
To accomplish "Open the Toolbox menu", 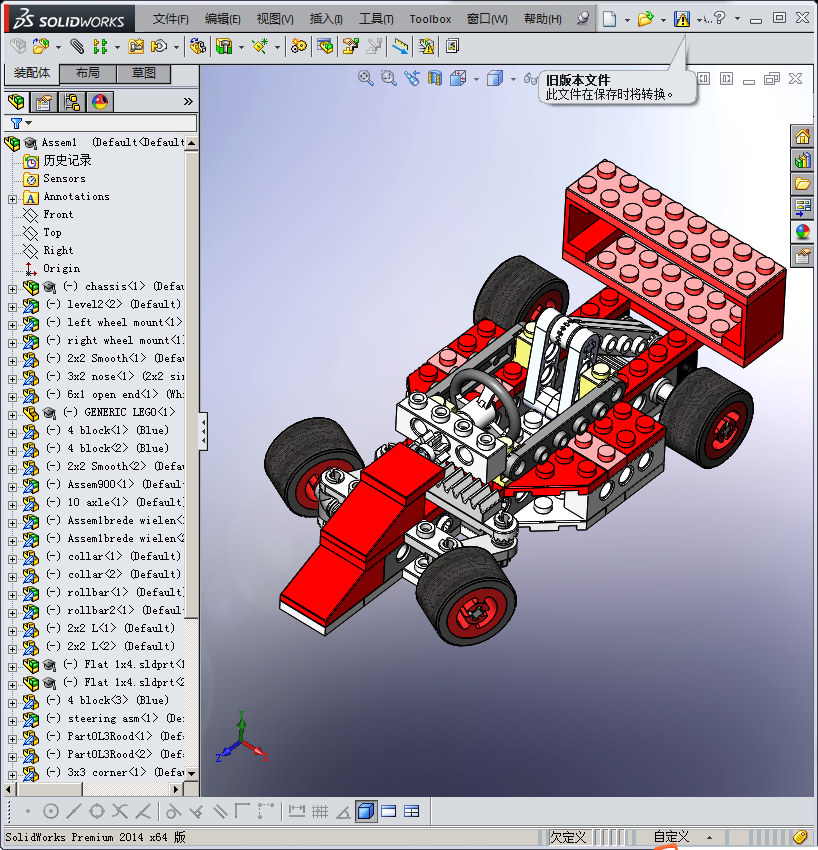I will coord(430,19).
